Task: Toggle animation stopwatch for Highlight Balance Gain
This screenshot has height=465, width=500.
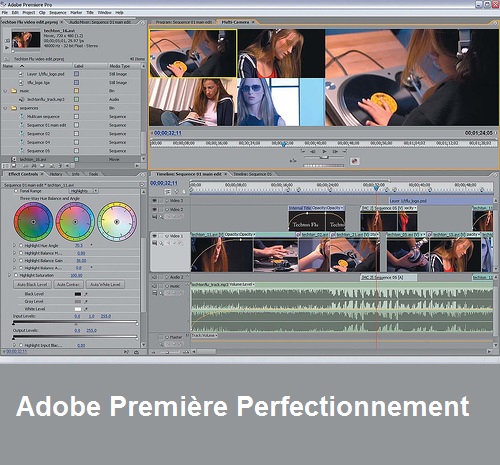Action: coord(21,260)
